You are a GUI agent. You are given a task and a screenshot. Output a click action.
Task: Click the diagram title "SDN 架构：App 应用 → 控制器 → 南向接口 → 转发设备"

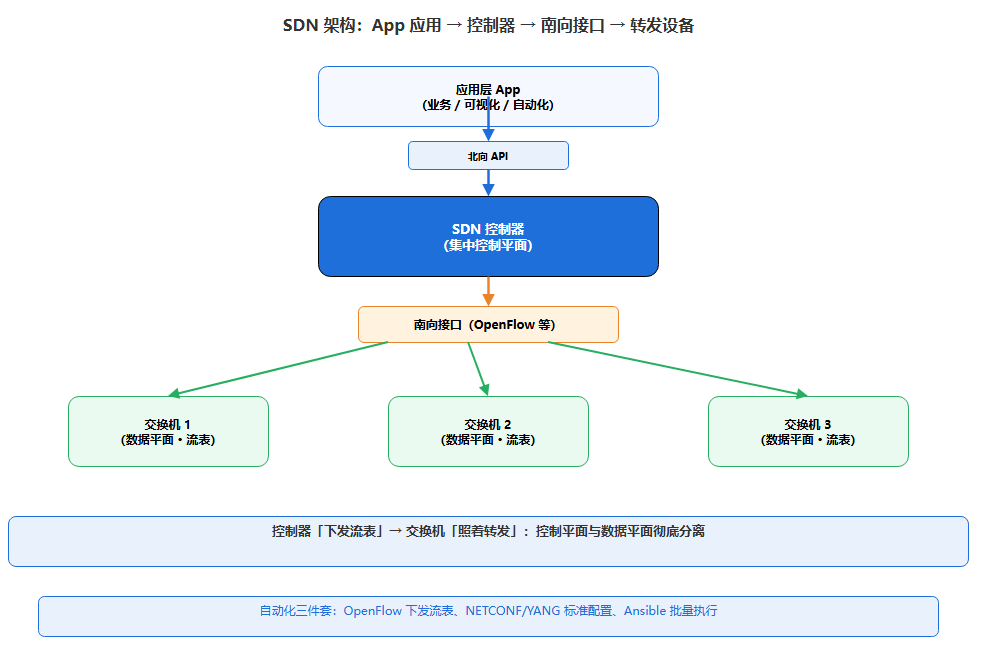[488, 26]
